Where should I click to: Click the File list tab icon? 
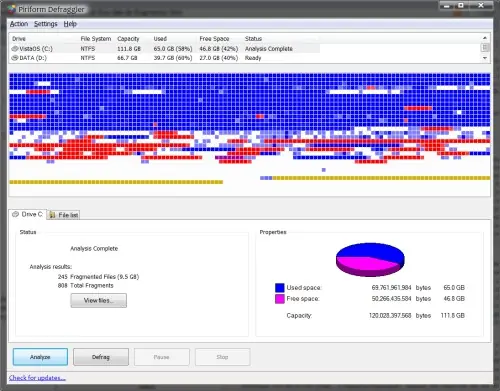click(x=52, y=215)
